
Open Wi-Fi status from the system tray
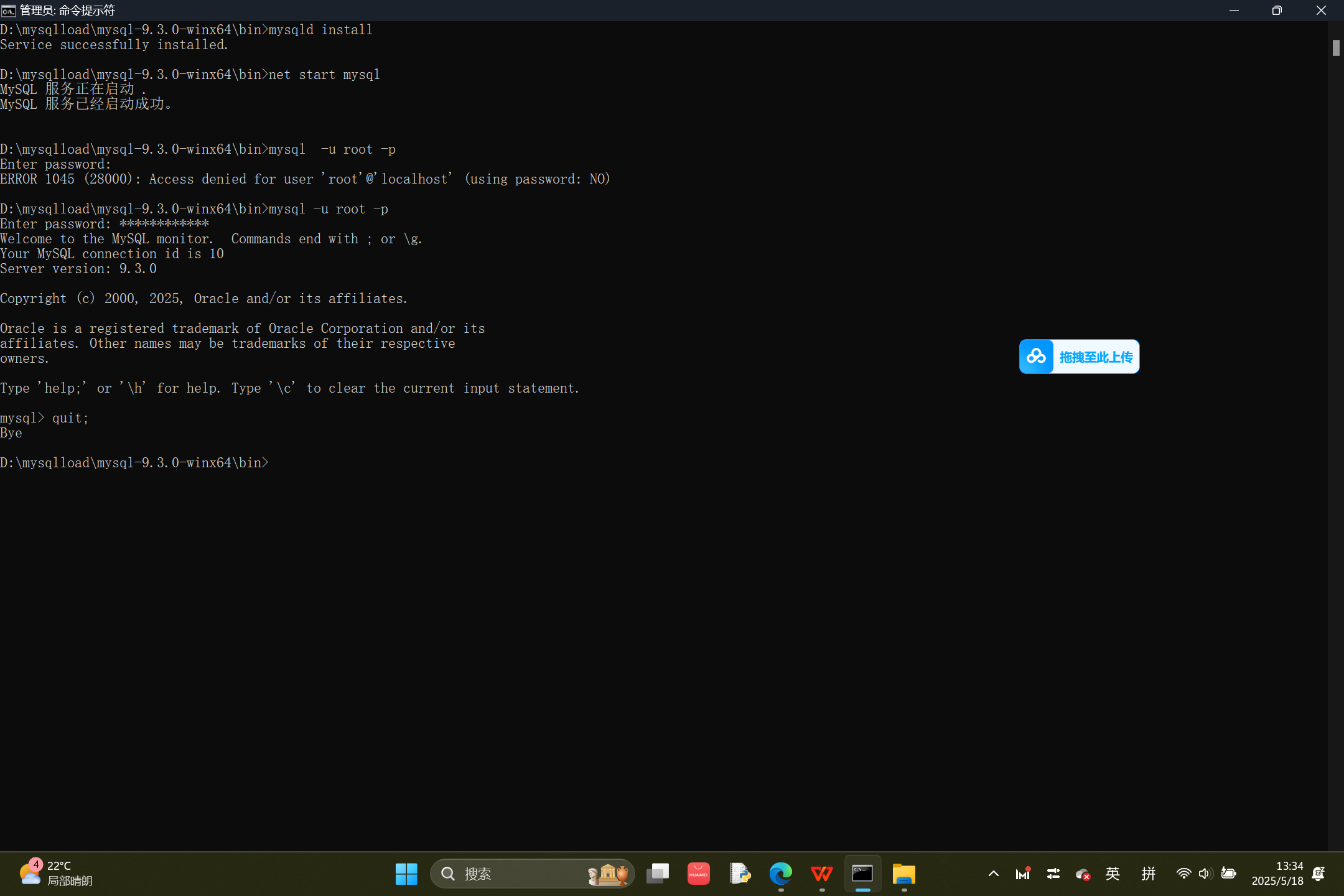[1183, 874]
